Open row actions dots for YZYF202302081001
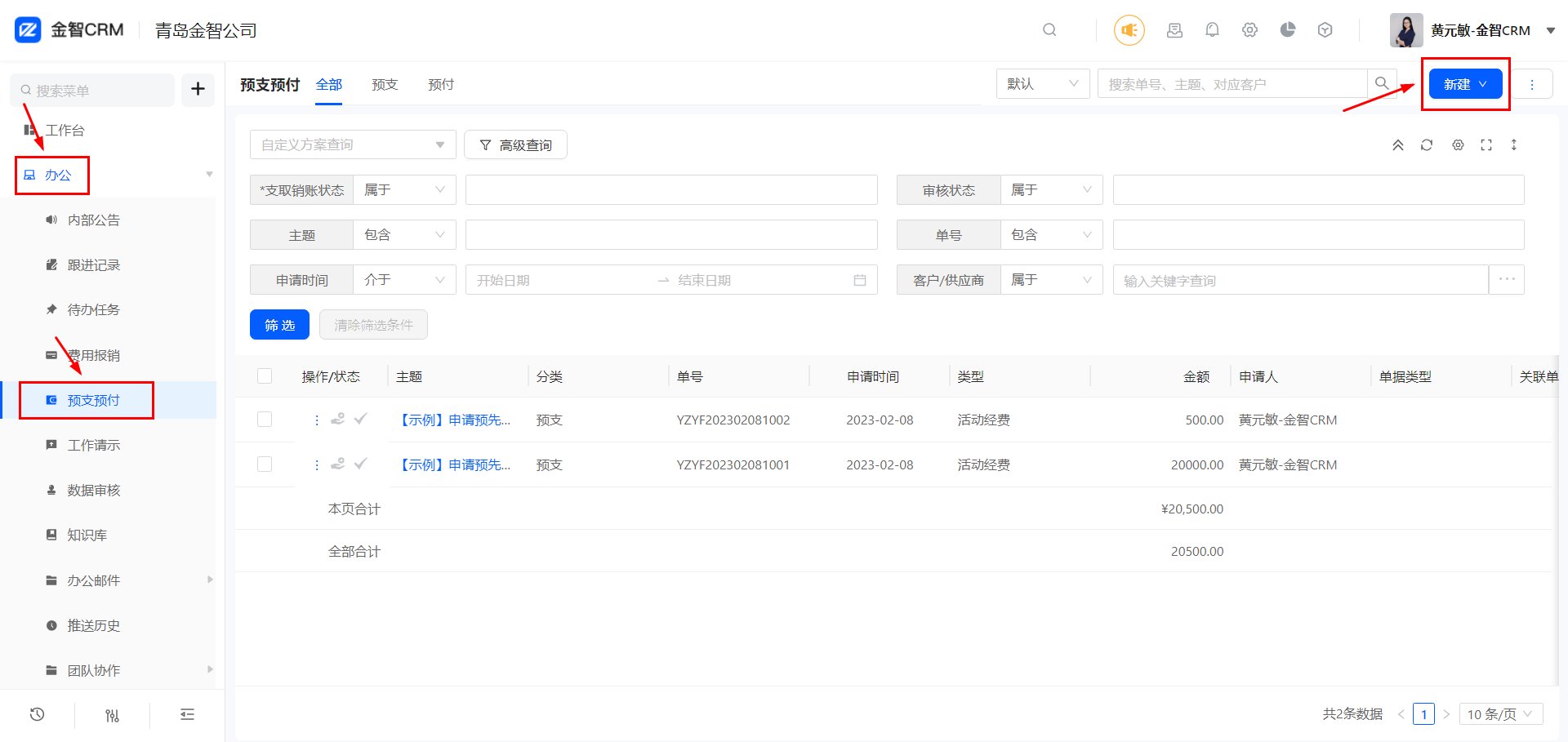The width and height of the screenshot is (1568, 742). click(x=317, y=464)
